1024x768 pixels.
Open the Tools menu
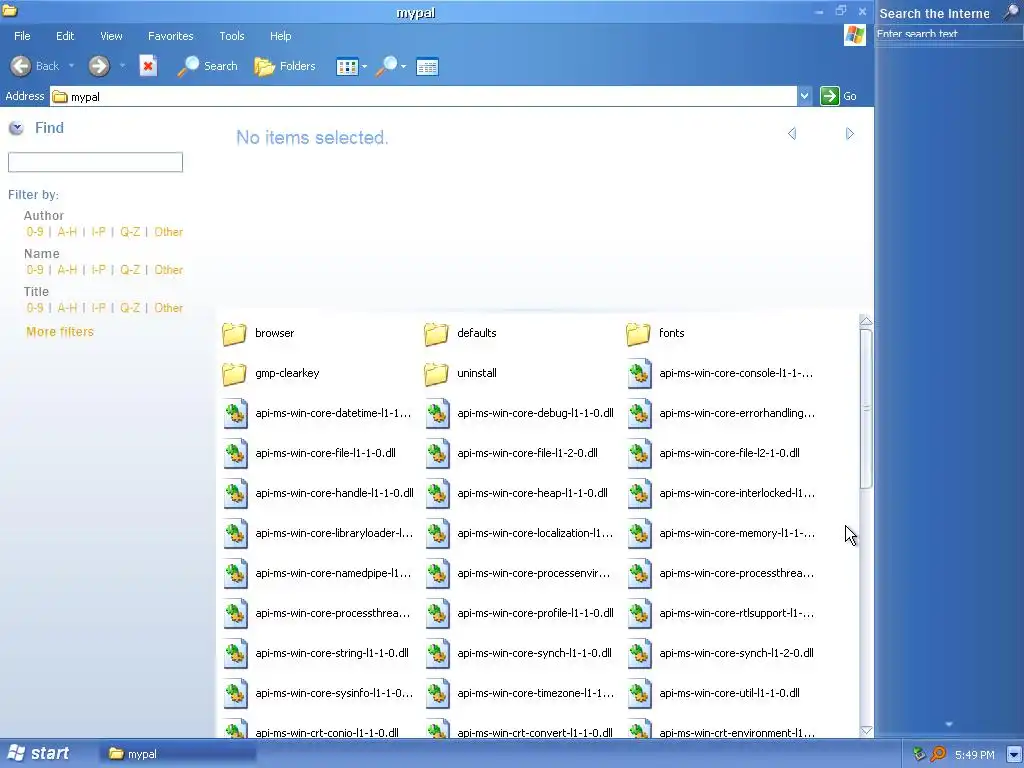coord(232,36)
